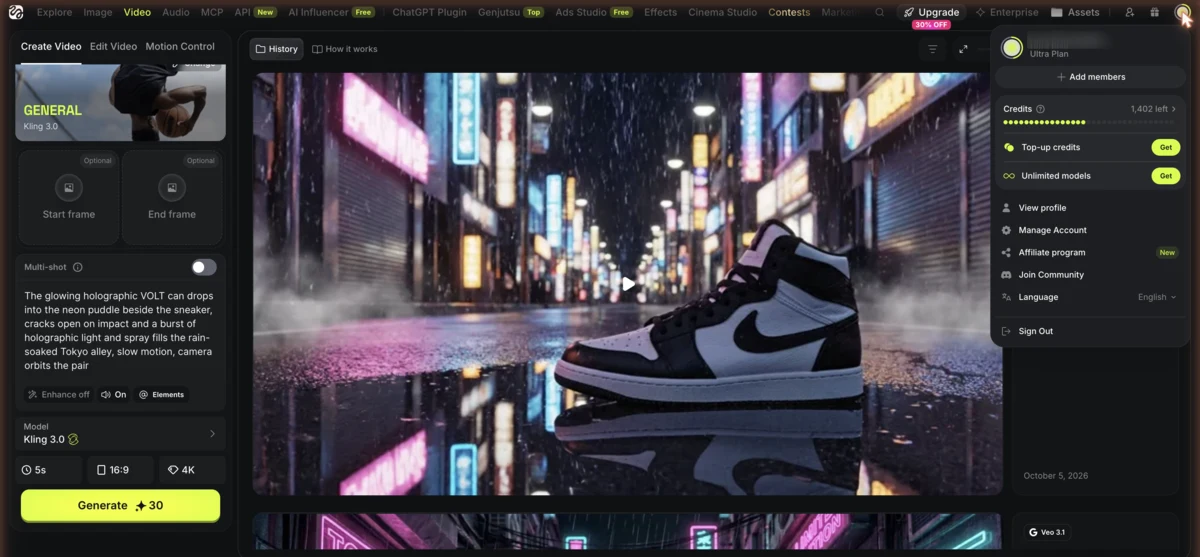Open the Effects menu item
This screenshot has height=557, width=1200.
(x=660, y=13)
